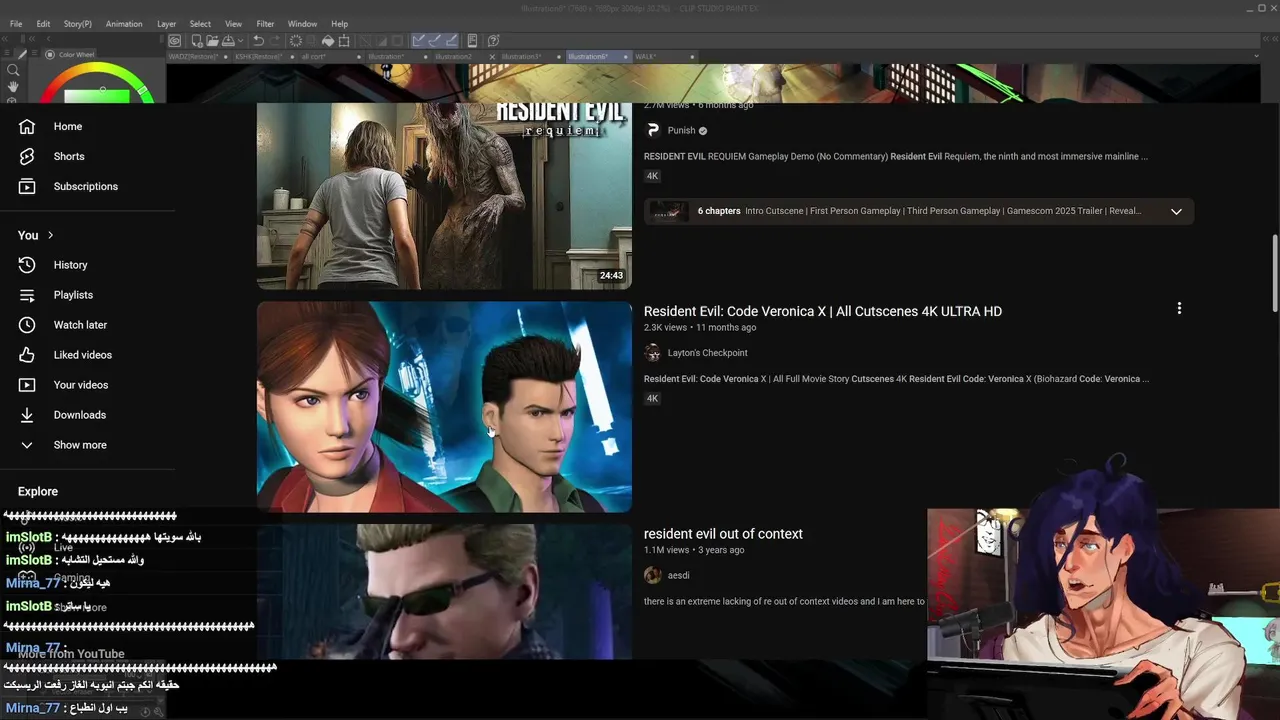Image resolution: width=1280 pixels, height=720 pixels.
Task: Click the Clear (dotted circle) toolbar icon
Action: [296, 41]
